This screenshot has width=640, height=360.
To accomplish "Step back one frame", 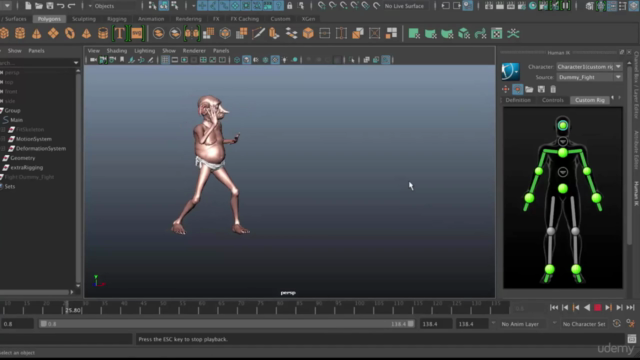I will (x=565, y=308).
